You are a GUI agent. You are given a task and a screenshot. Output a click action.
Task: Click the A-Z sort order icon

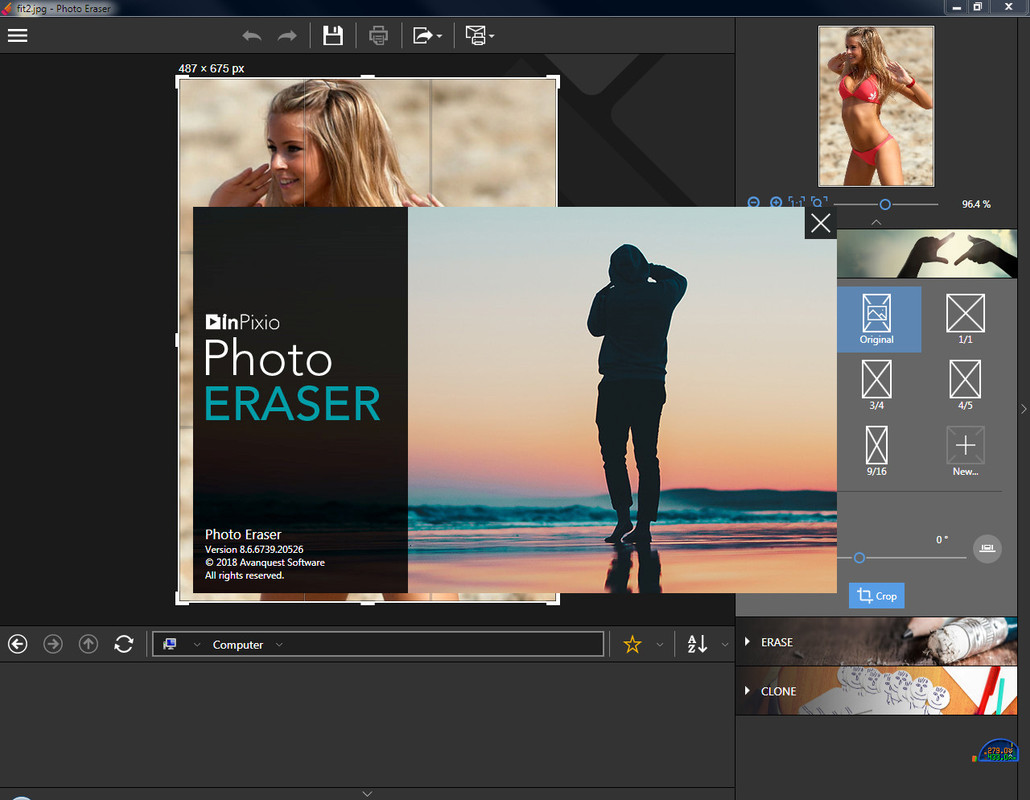click(x=697, y=645)
